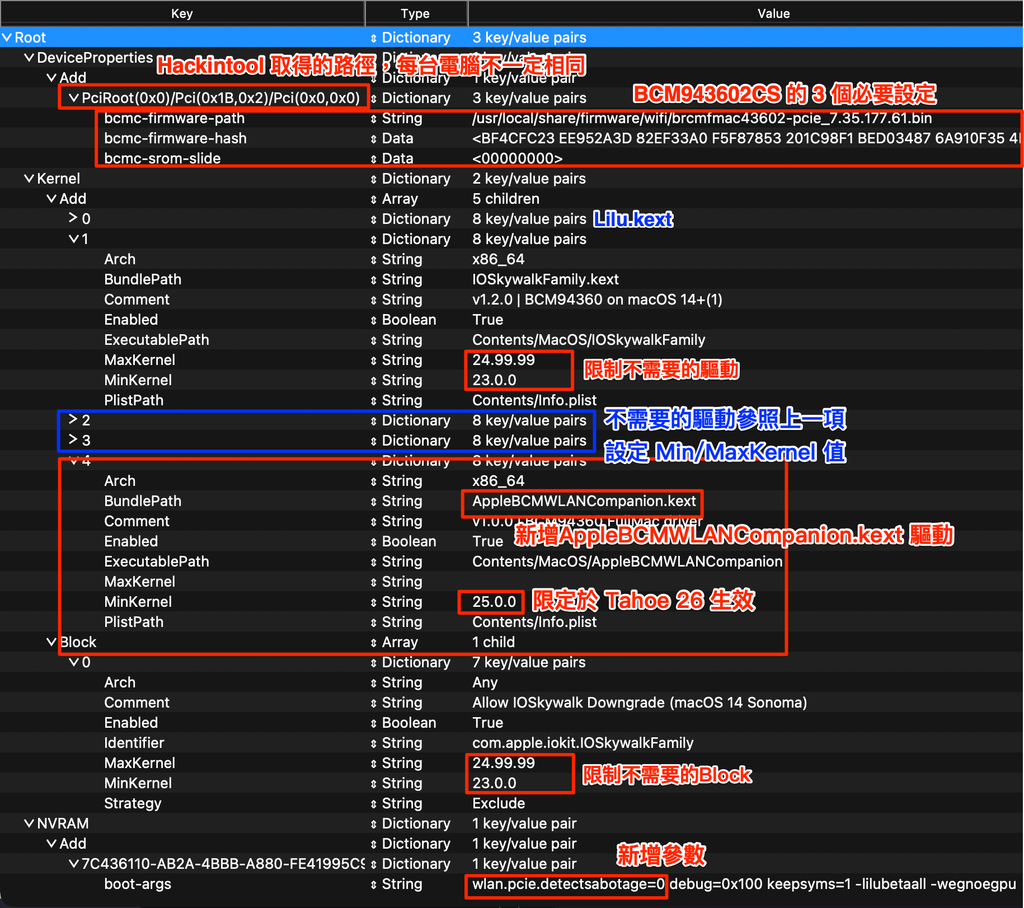1024x908 pixels.
Task: Click the Exclude strategy value
Action: pyautogui.click(x=498, y=803)
